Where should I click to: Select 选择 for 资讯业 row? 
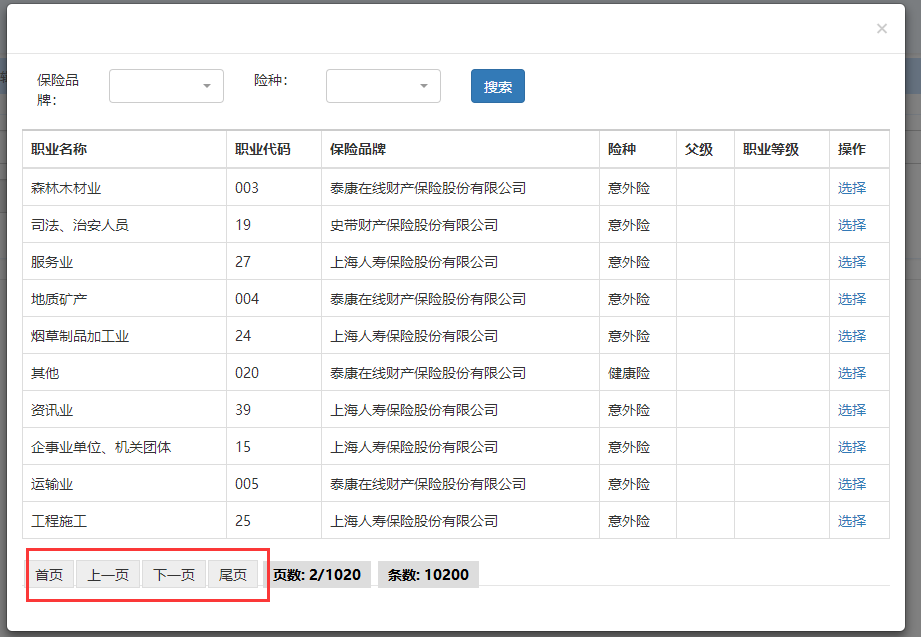(x=852, y=410)
